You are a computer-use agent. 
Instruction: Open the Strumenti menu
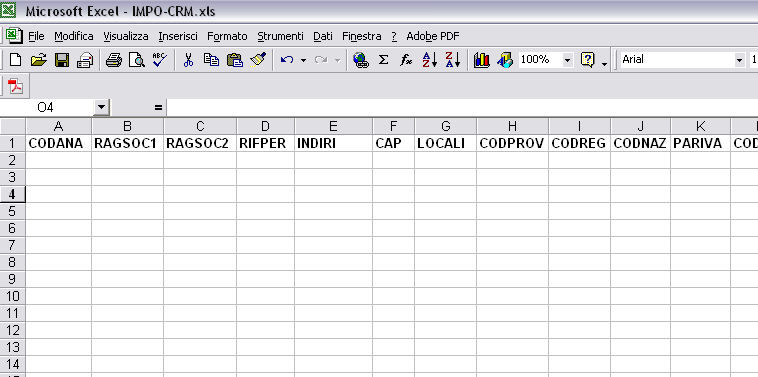pos(280,36)
